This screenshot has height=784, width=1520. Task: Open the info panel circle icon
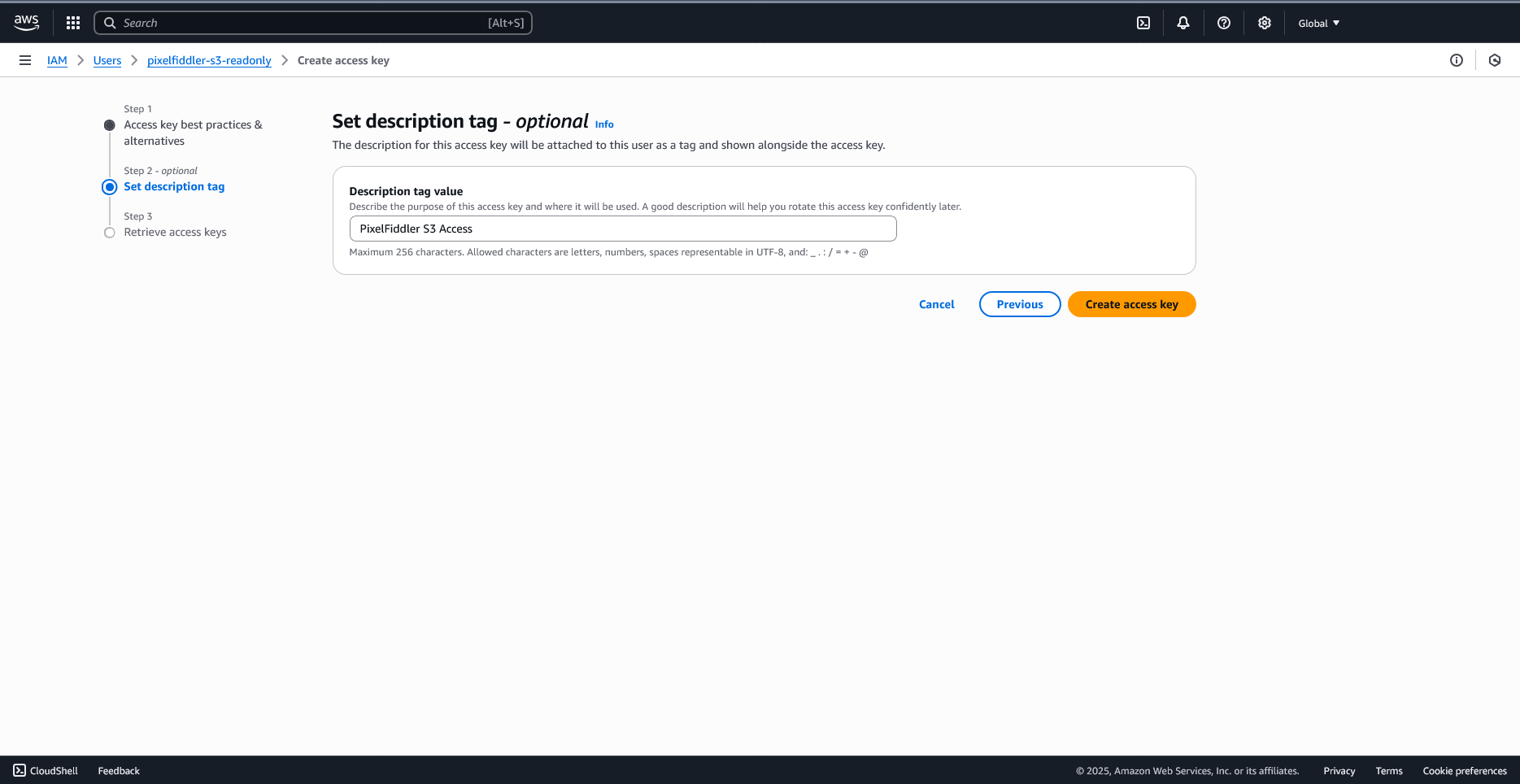tap(1457, 60)
